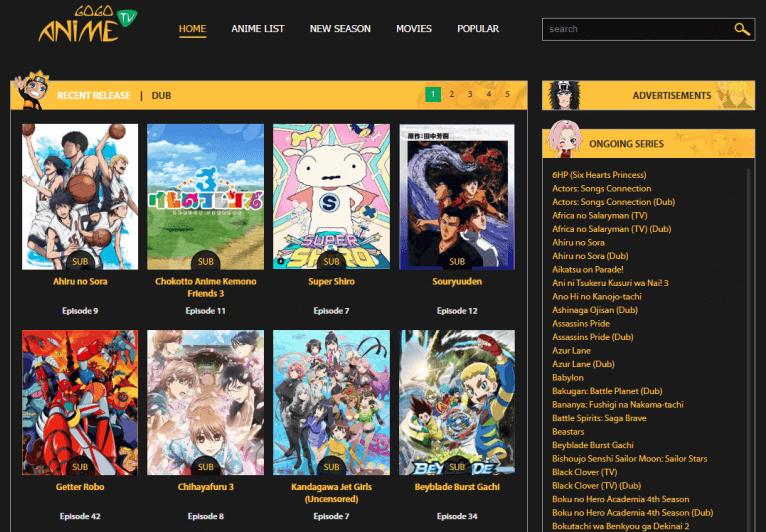Select the RECENT RELEASE tab
The width and height of the screenshot is (766, 532).
[x=94, y=95]
